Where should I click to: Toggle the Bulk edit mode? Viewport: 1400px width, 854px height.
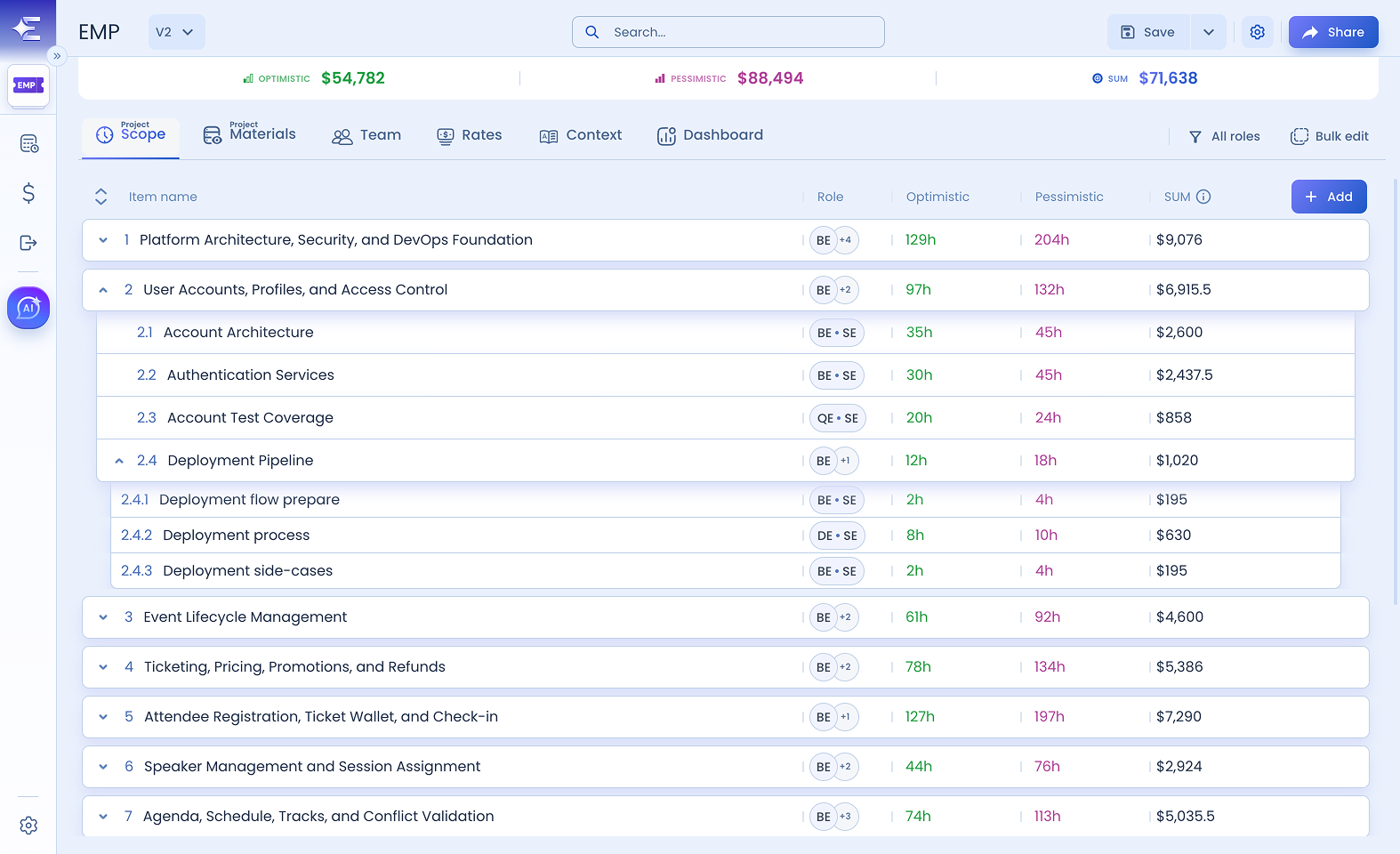[x=1330, y=136]
